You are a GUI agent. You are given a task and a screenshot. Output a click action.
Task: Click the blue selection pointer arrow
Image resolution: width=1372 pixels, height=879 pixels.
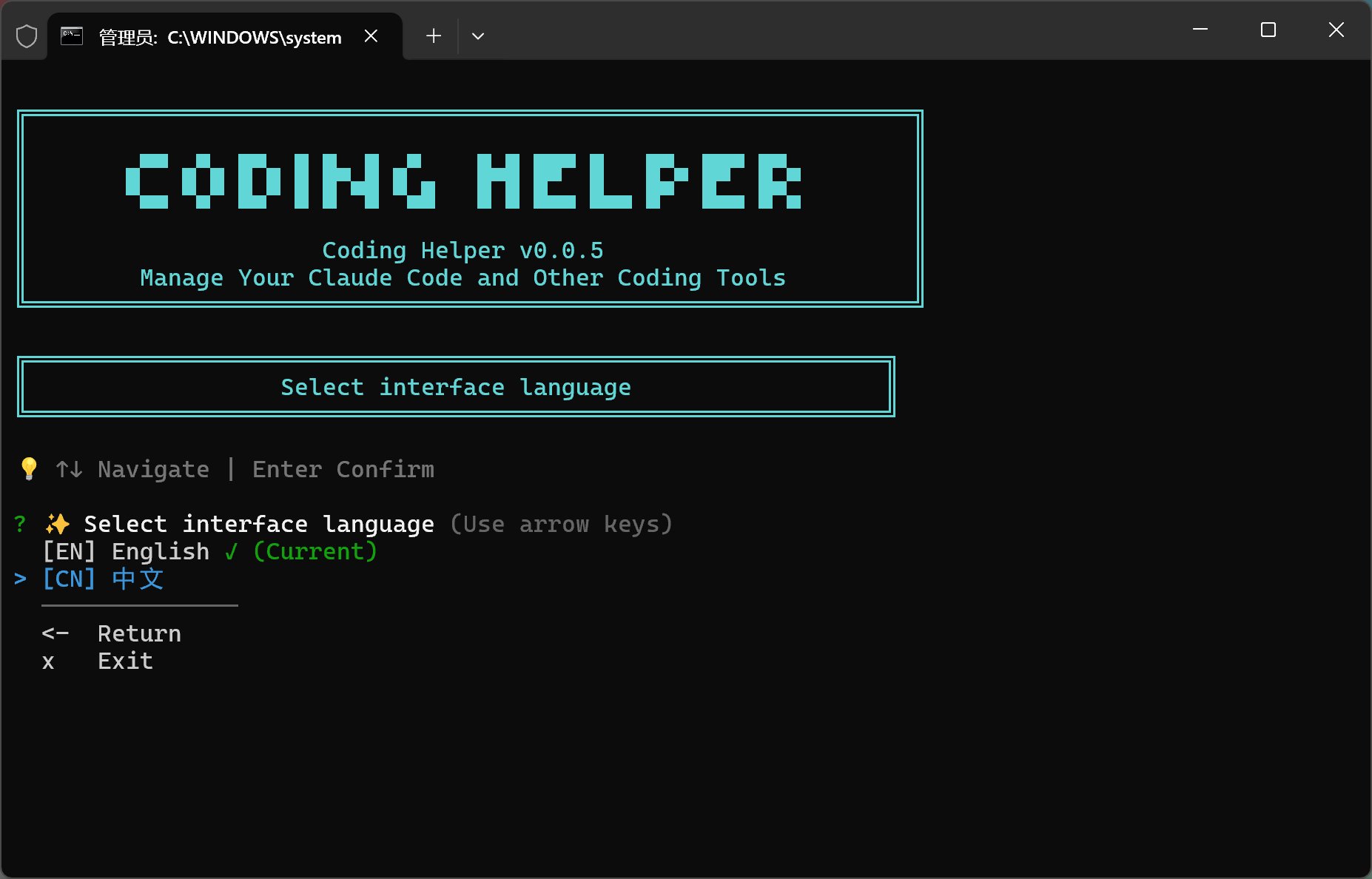(20, 579)
